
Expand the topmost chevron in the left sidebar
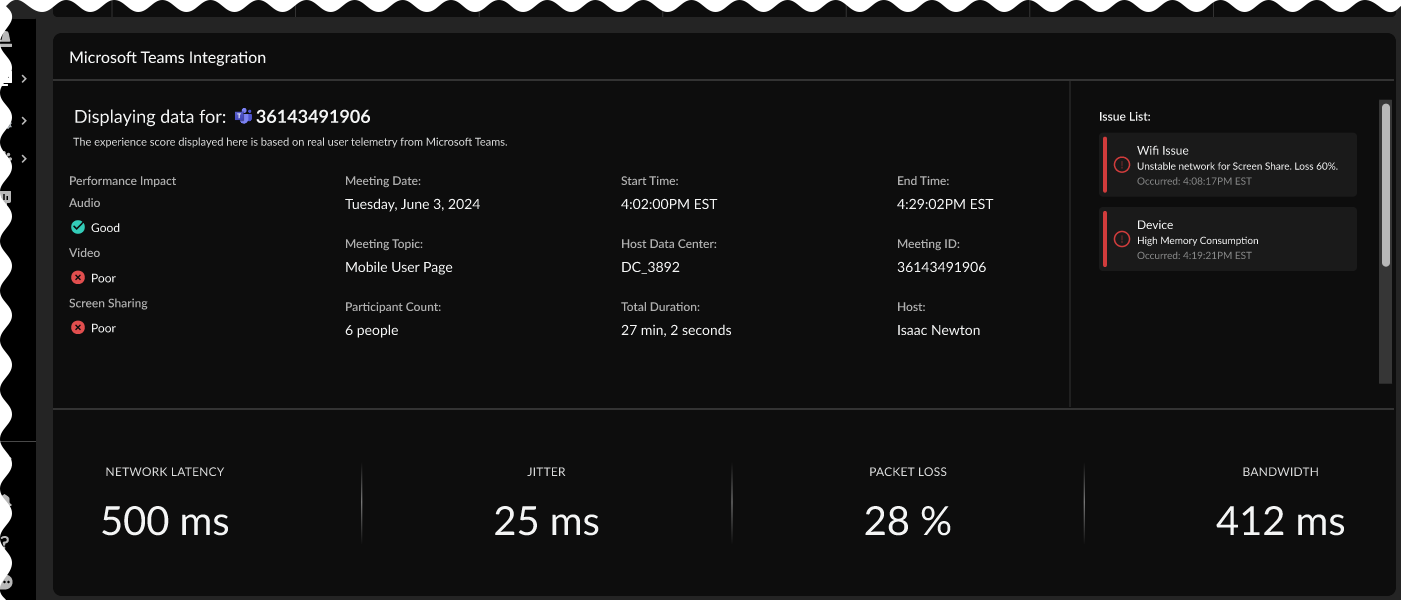click(x=23, y=78)
